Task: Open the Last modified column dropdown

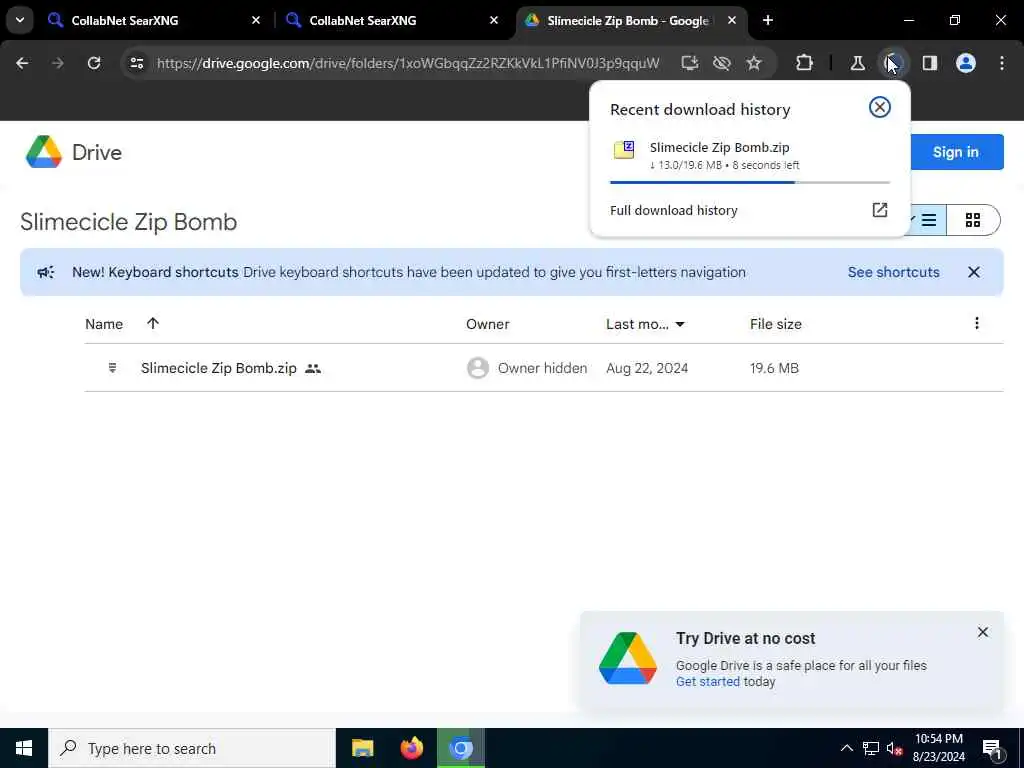Action: click(680, 324)
